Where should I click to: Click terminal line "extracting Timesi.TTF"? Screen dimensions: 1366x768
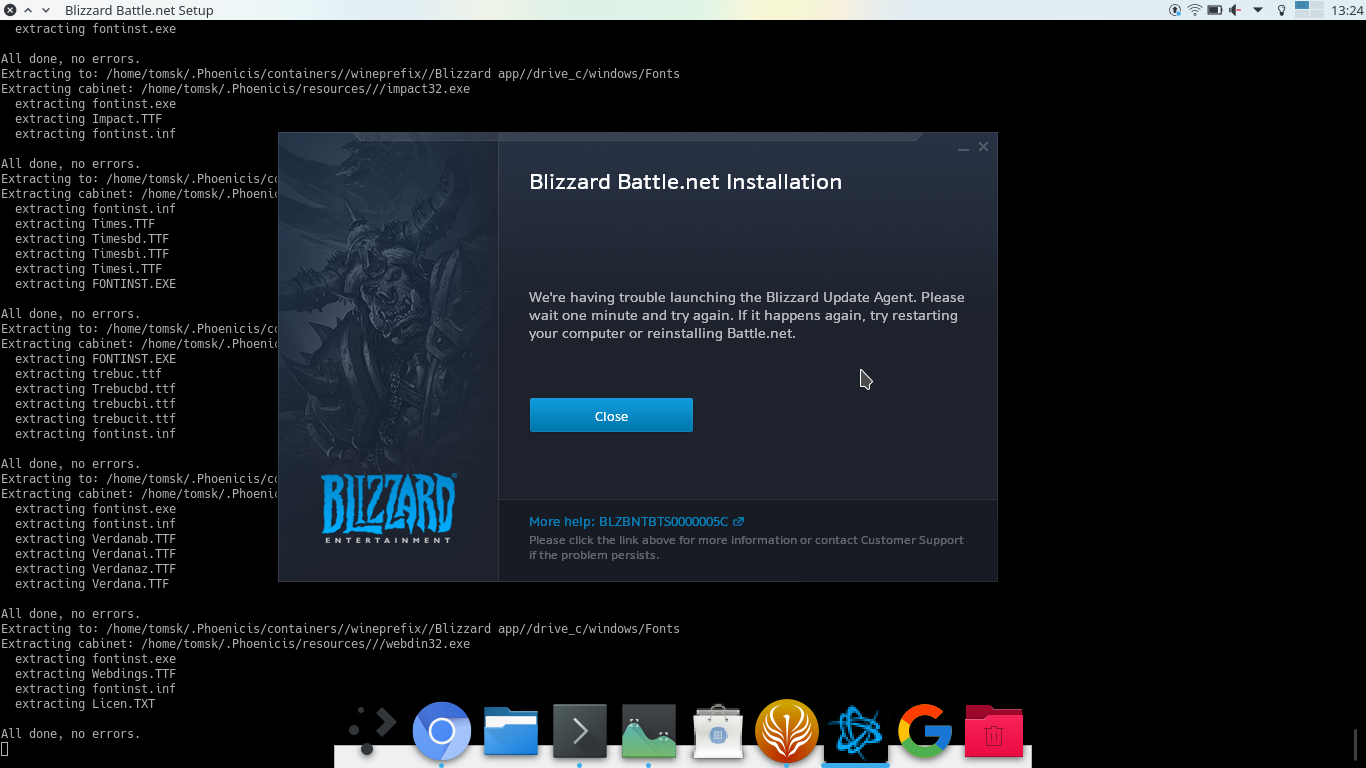(x=88, y=269)
